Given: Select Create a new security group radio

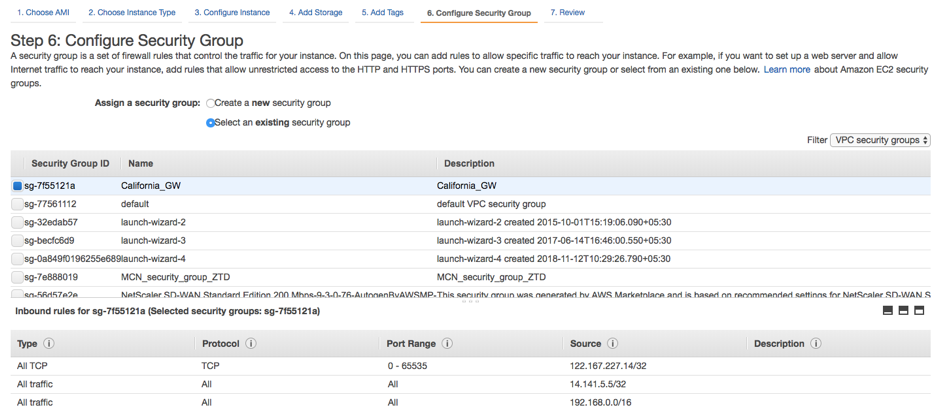Looking at the screenshot, I should pyautogui.click(x=210, y=104).
